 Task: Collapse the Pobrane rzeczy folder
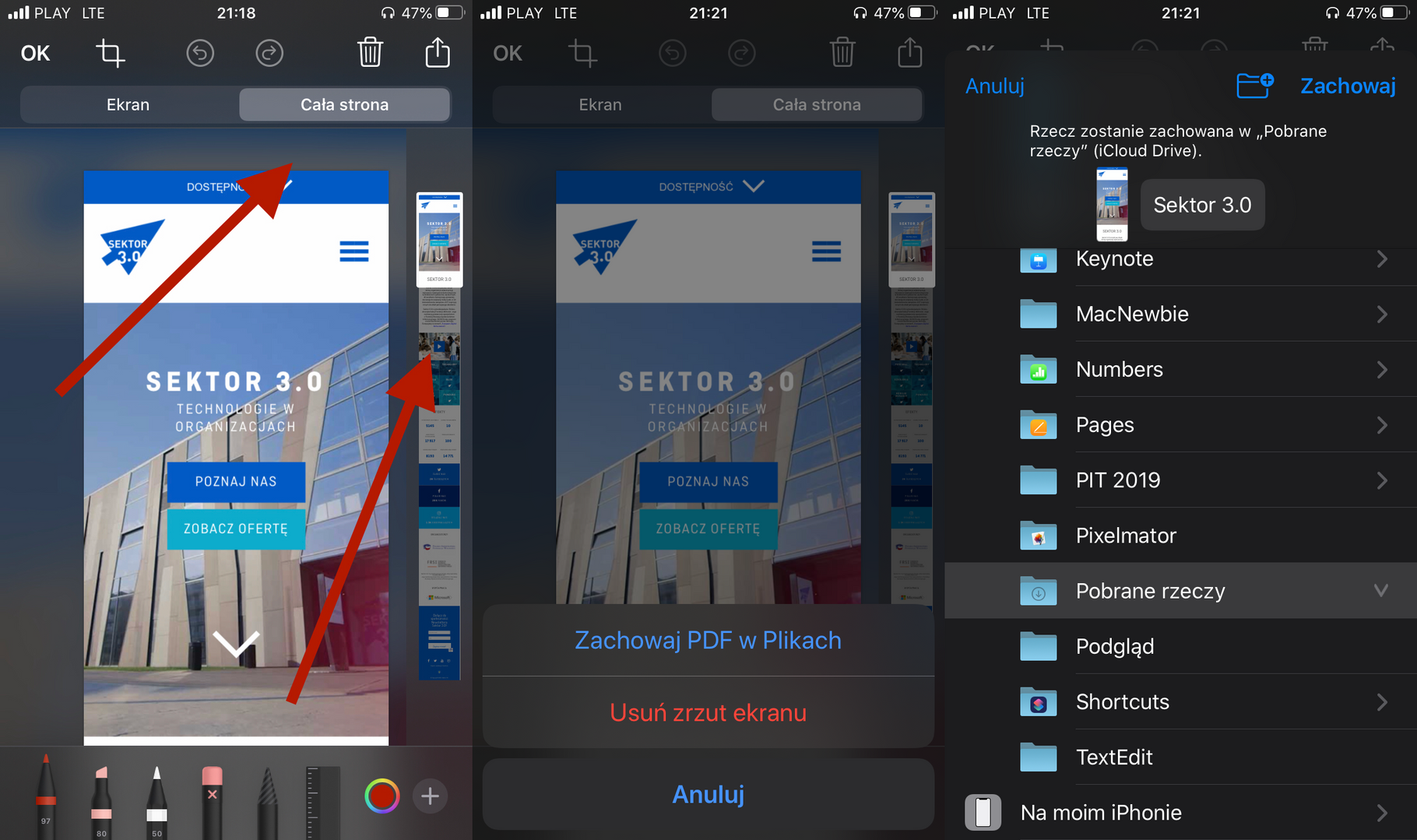(x=1380, y=591)
